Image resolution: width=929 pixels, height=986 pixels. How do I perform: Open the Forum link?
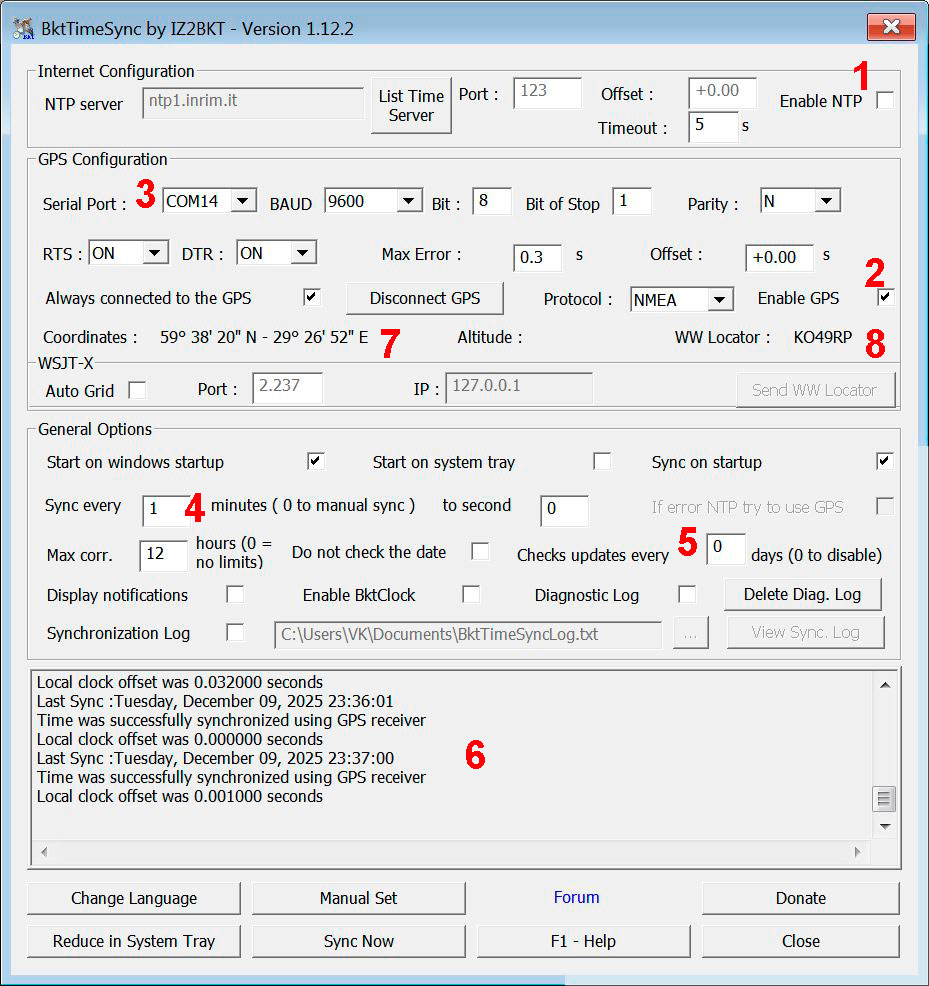tap(576, 897)
